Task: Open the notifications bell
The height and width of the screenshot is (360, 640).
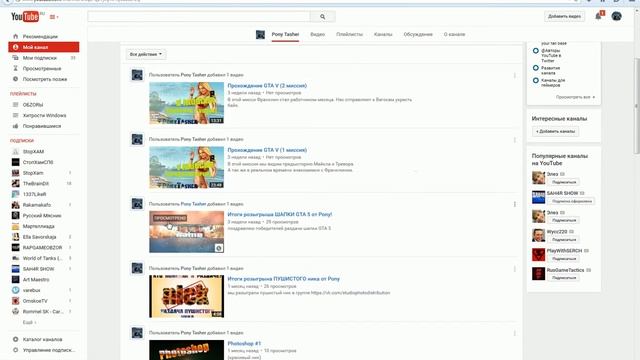Action: (598, 16)
